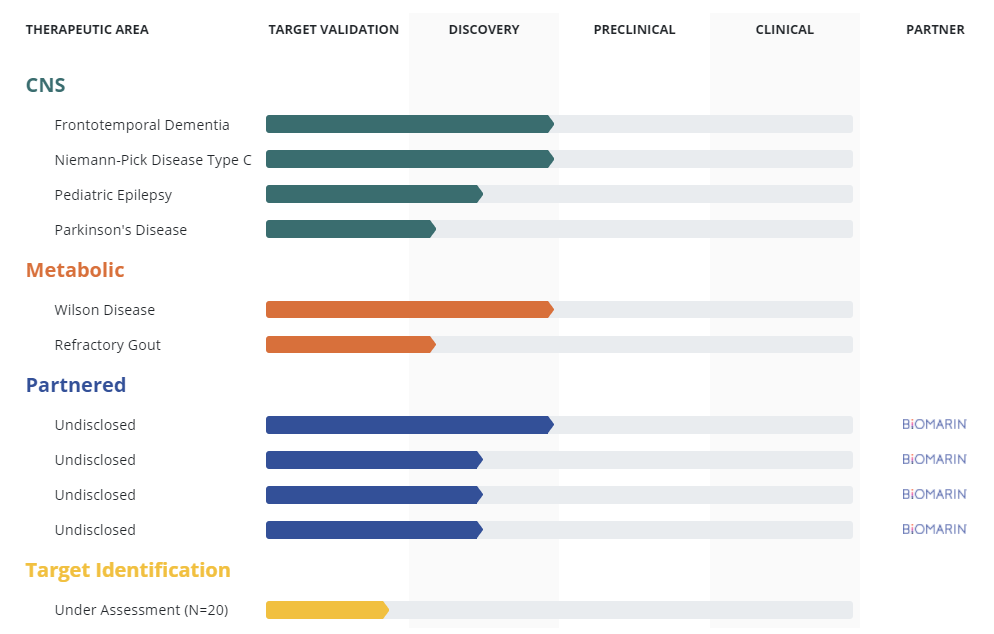Click the Clinical column header
994x634 pixels.
point(784,30)
